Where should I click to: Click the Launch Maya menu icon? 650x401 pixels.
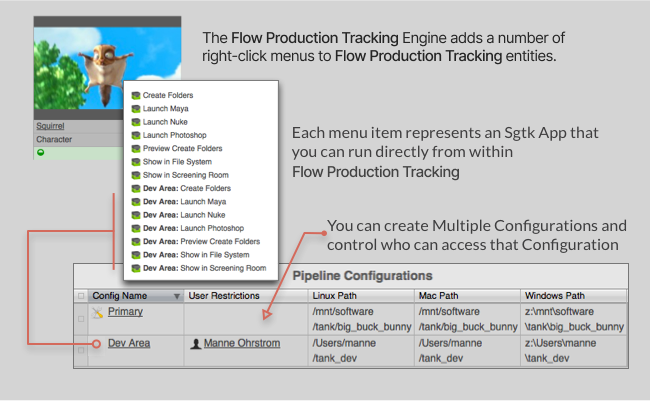[x=136, y=108]
